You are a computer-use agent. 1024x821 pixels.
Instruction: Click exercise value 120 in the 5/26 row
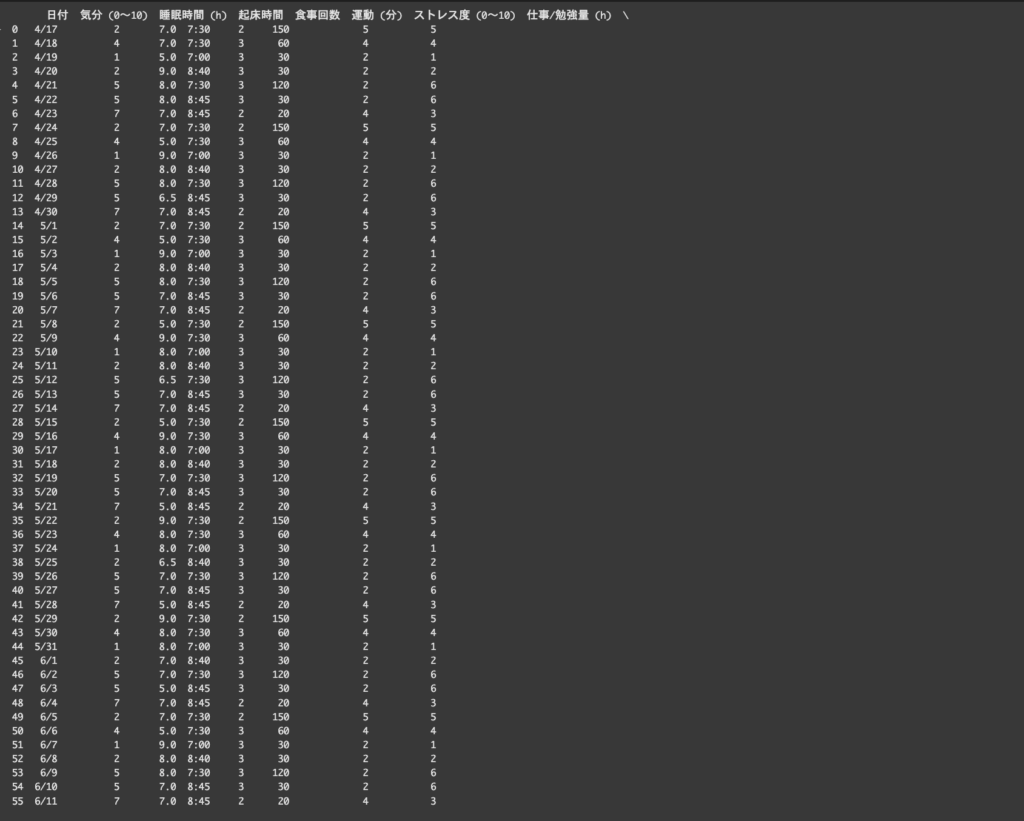281,577
